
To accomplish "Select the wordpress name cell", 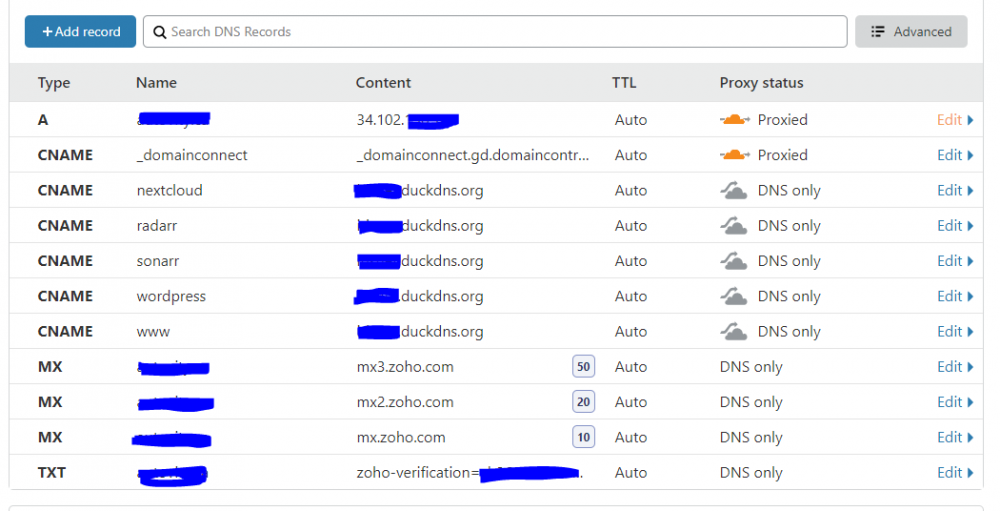I will click(x=171, y=297).
